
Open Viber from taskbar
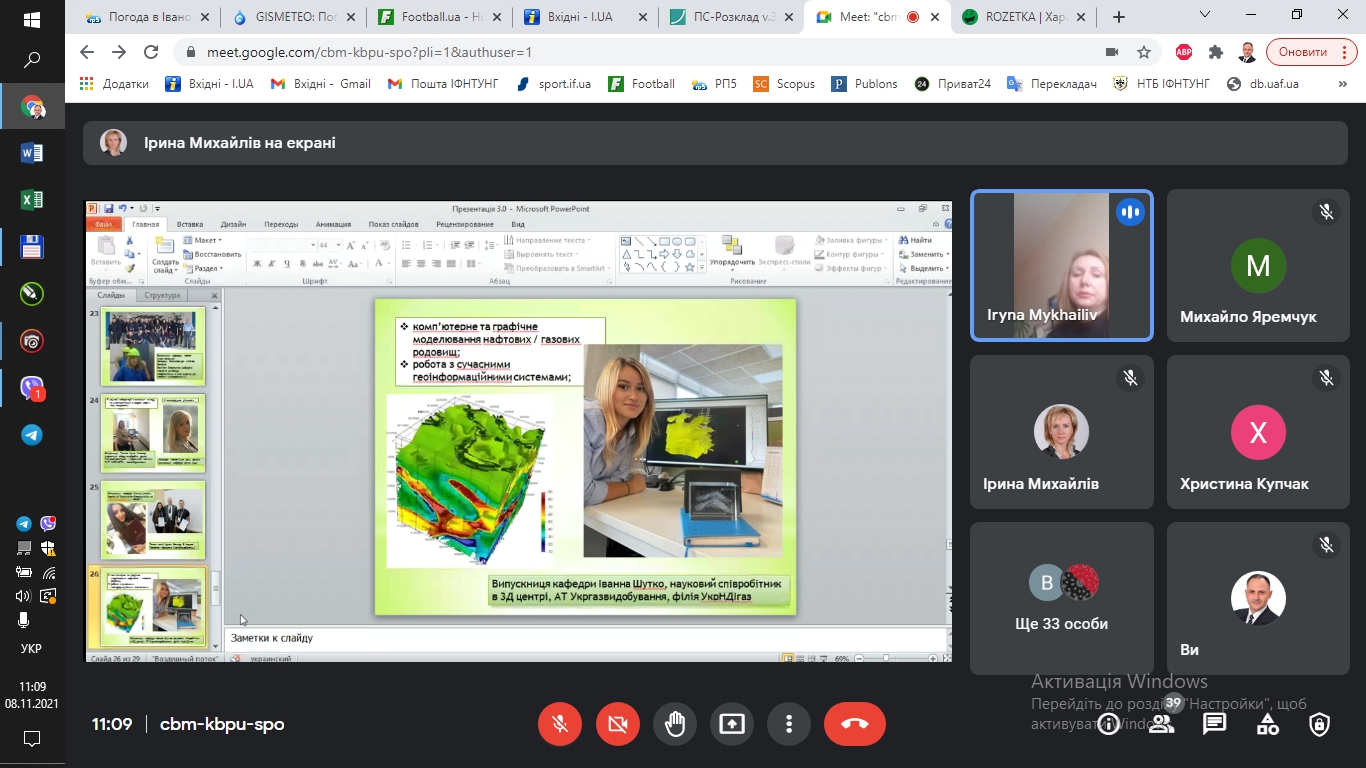point(31,388)
